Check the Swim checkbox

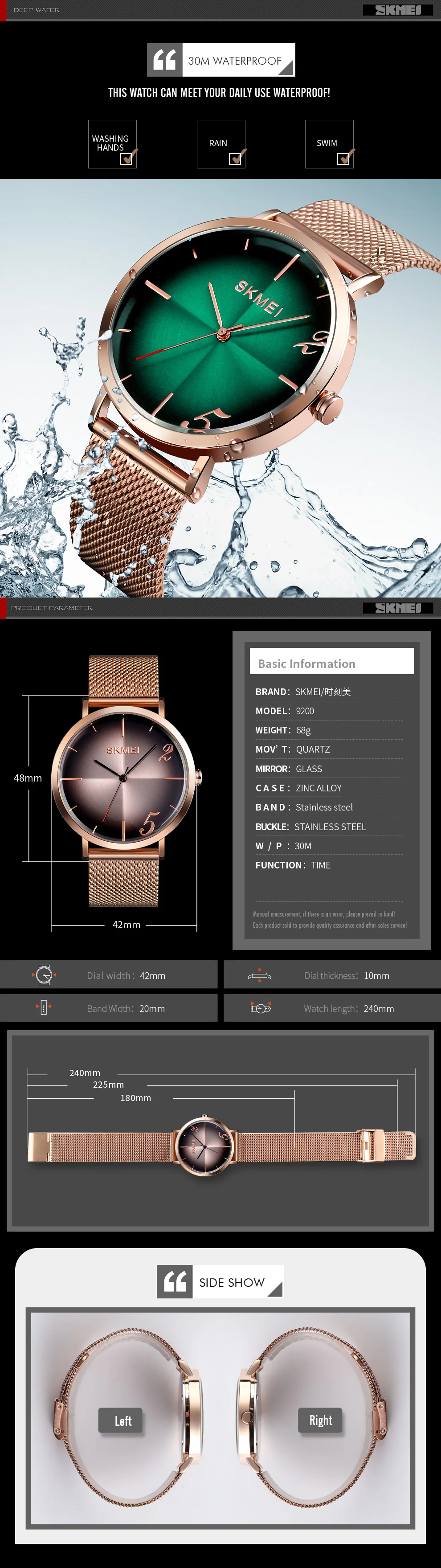point(343,158)
